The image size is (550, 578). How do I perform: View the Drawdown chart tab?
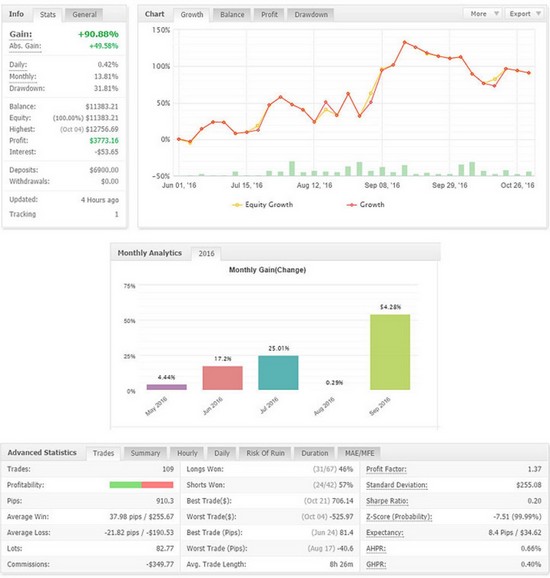pyautogui.click(x=311, y=15)
